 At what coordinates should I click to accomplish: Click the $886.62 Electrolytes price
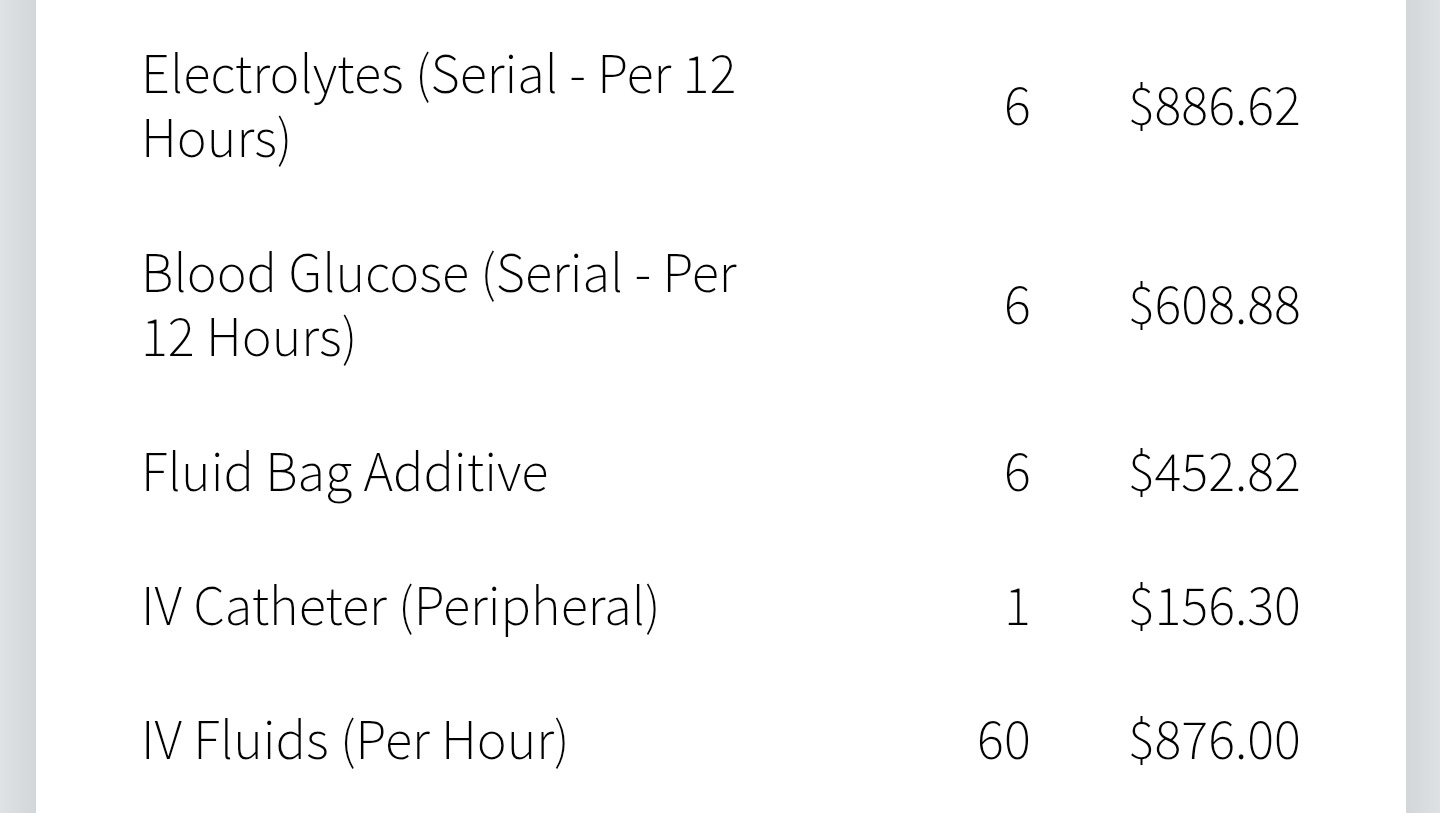click(x=1214, y=106)
